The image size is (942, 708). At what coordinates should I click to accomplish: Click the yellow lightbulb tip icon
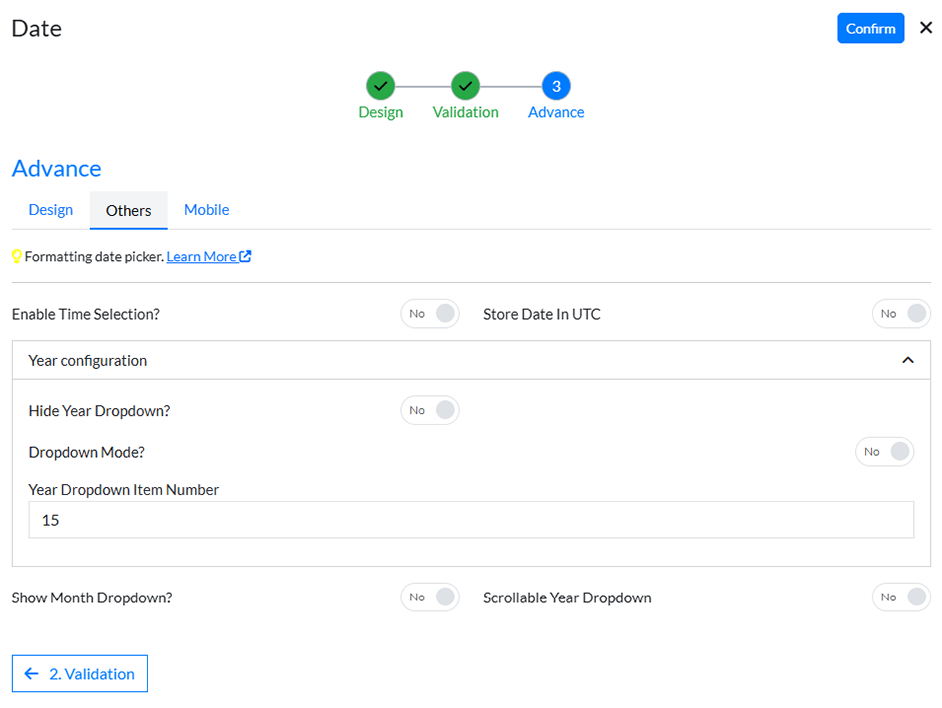point(16,256)
